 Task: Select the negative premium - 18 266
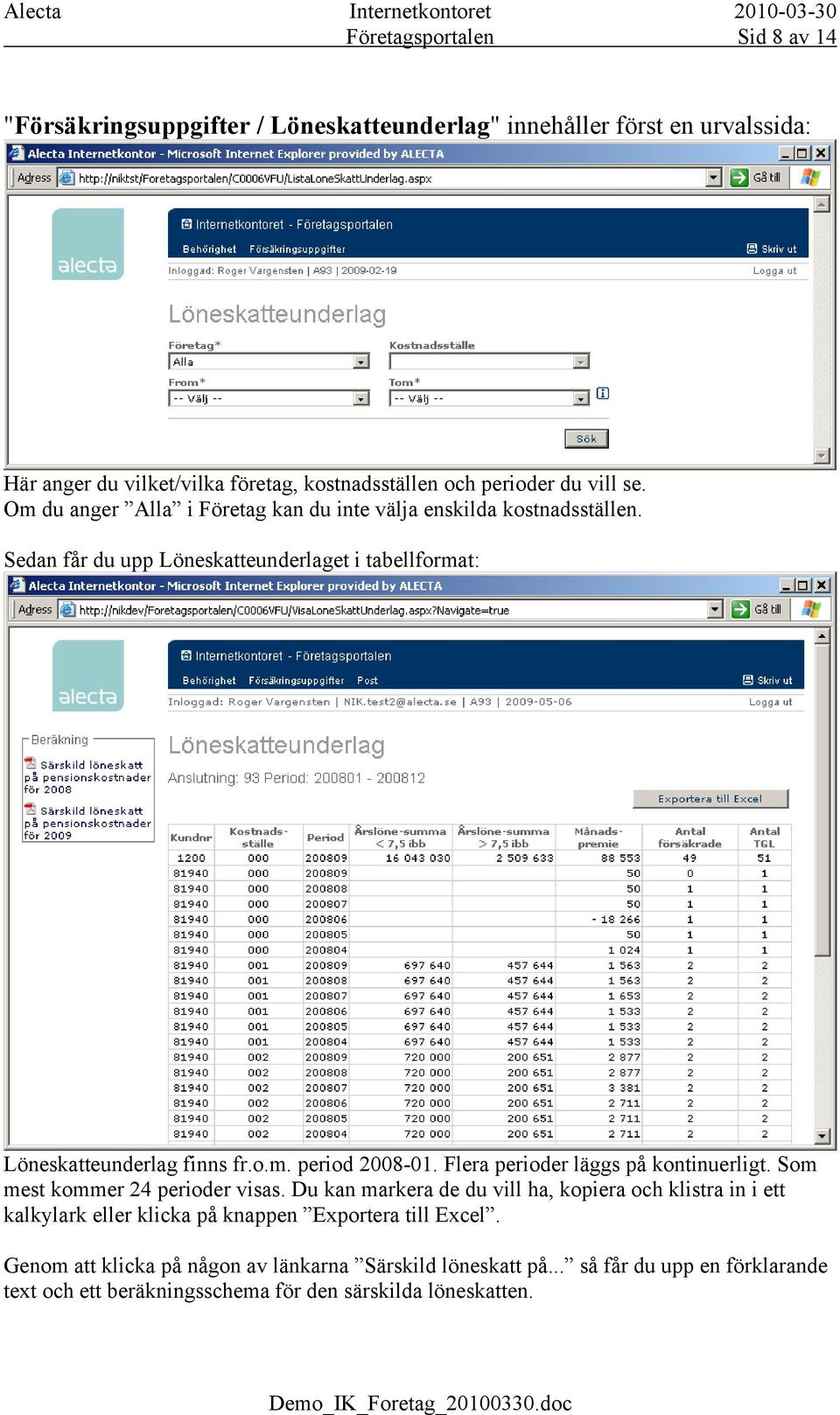click(616, 920)
